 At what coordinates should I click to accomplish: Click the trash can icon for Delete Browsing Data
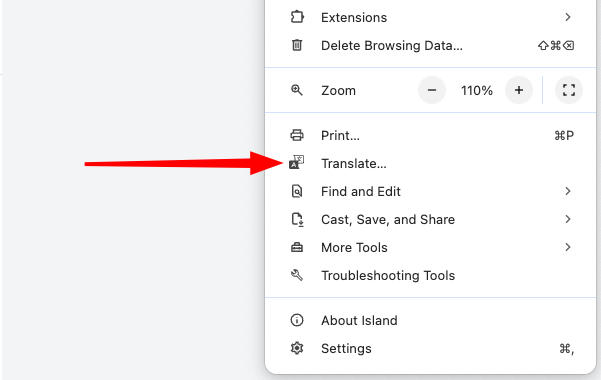coord(297,45)
